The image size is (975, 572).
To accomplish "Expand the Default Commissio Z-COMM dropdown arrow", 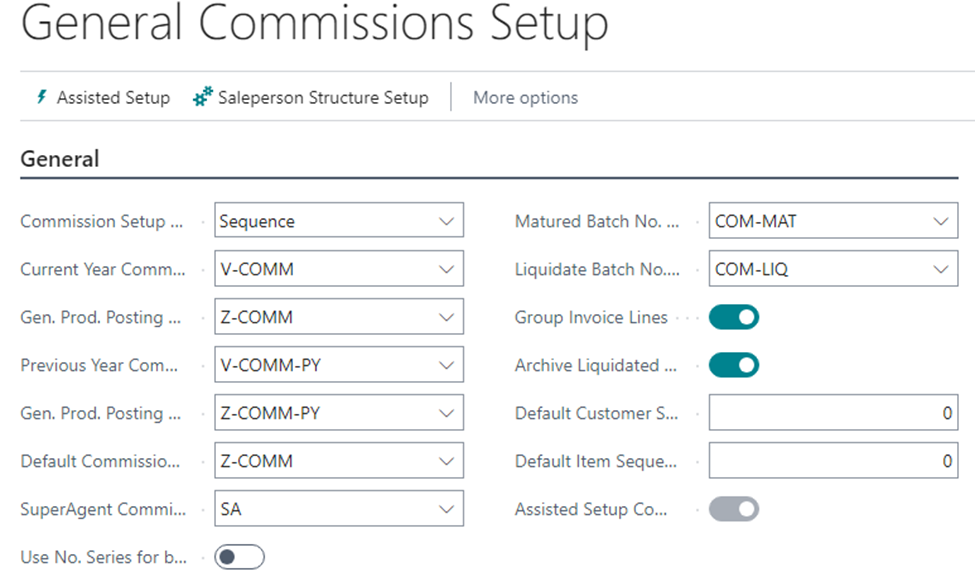I will click(446, 461).
